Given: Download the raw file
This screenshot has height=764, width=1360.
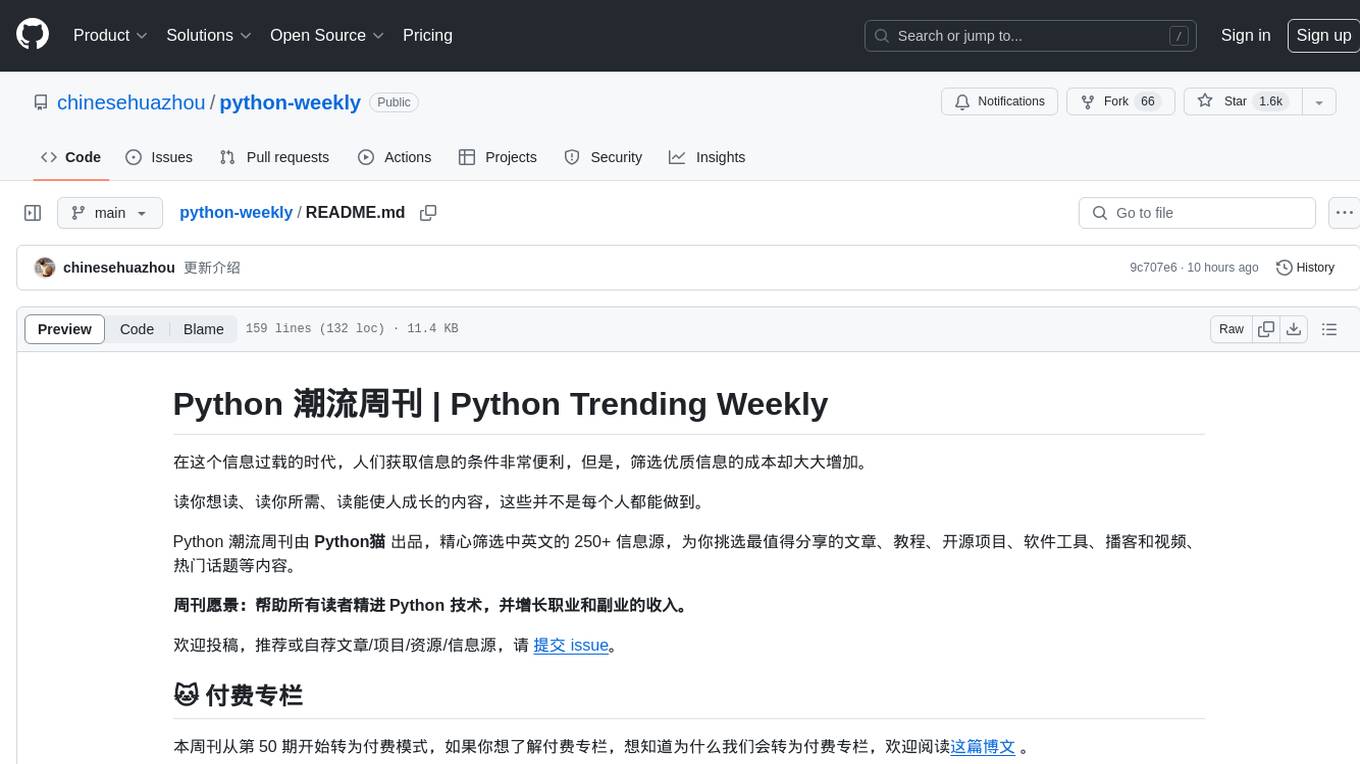Looking at the screenshot, I should [x=1293, y=329].
